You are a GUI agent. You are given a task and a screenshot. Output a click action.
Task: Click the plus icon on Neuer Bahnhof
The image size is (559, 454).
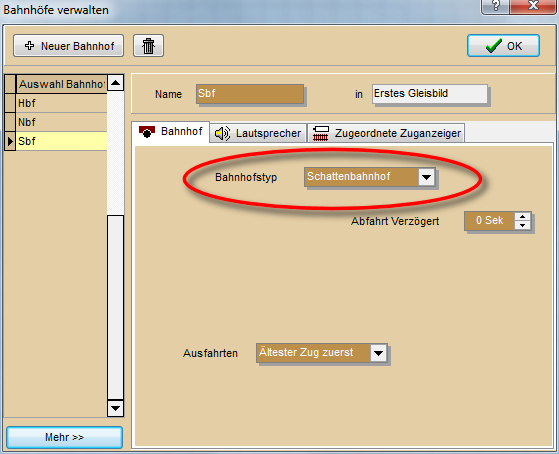pyautogui.click(x=30, y=46)
